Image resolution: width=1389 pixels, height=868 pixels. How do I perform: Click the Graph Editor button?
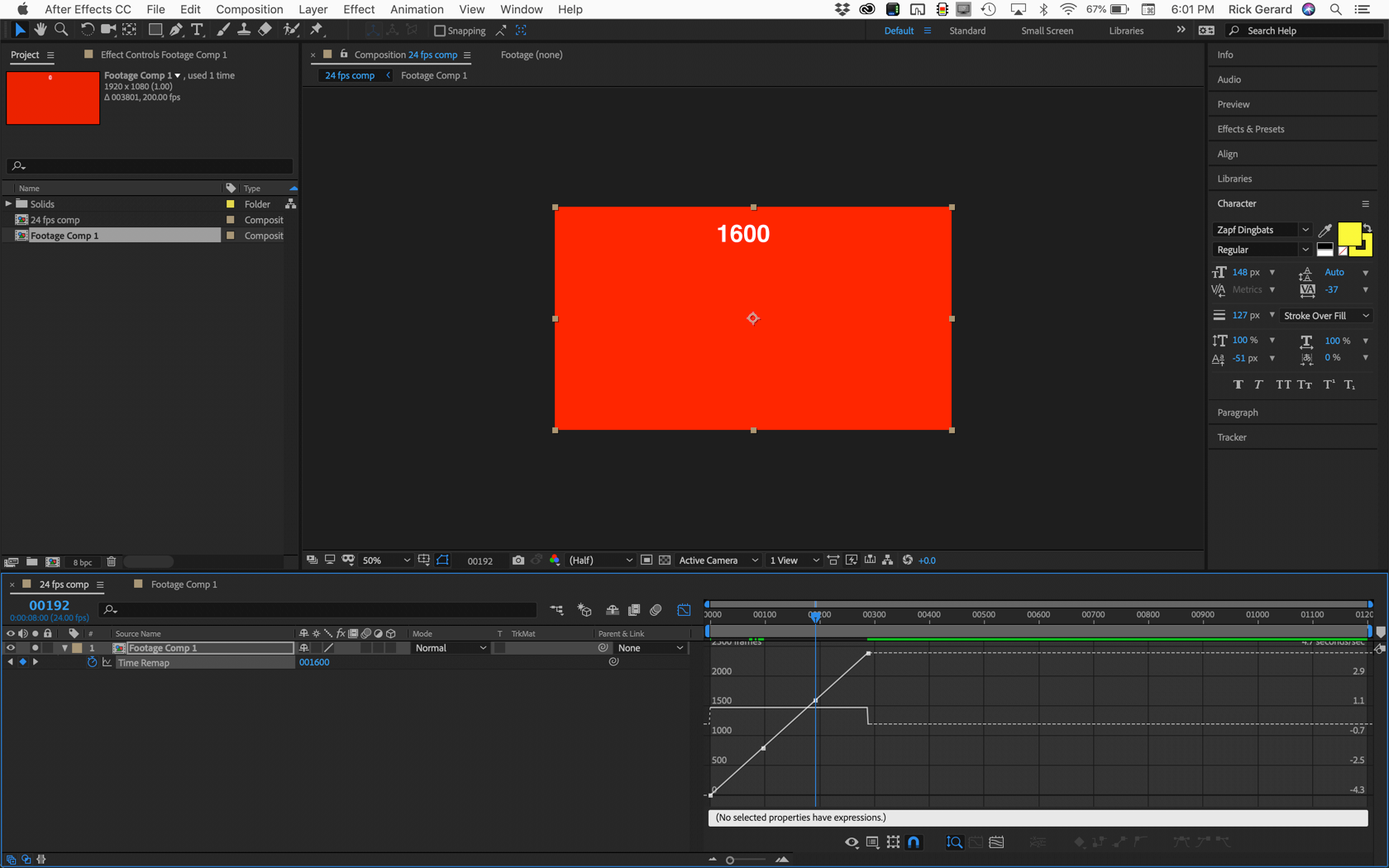[x=684, y=610]
